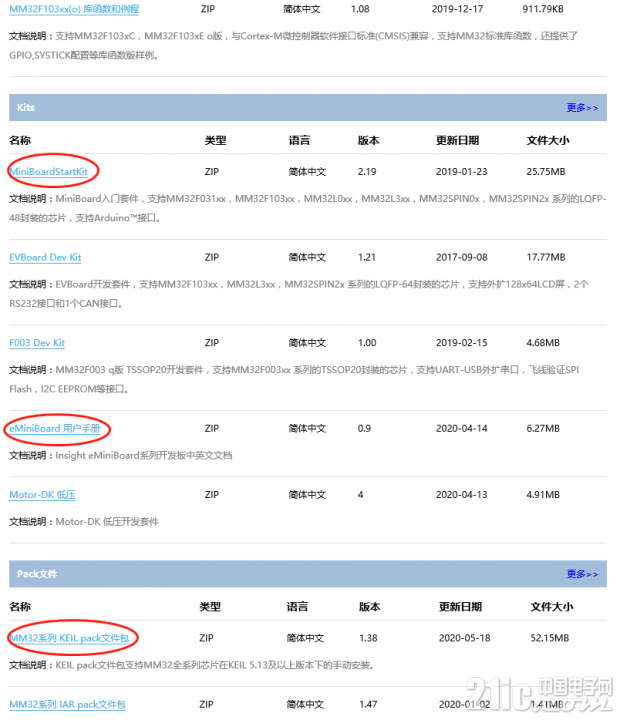Viewport: 620px width, 720px height.
Task: Click the ZIP type in KEIL pack row
Action: point(206,638)
